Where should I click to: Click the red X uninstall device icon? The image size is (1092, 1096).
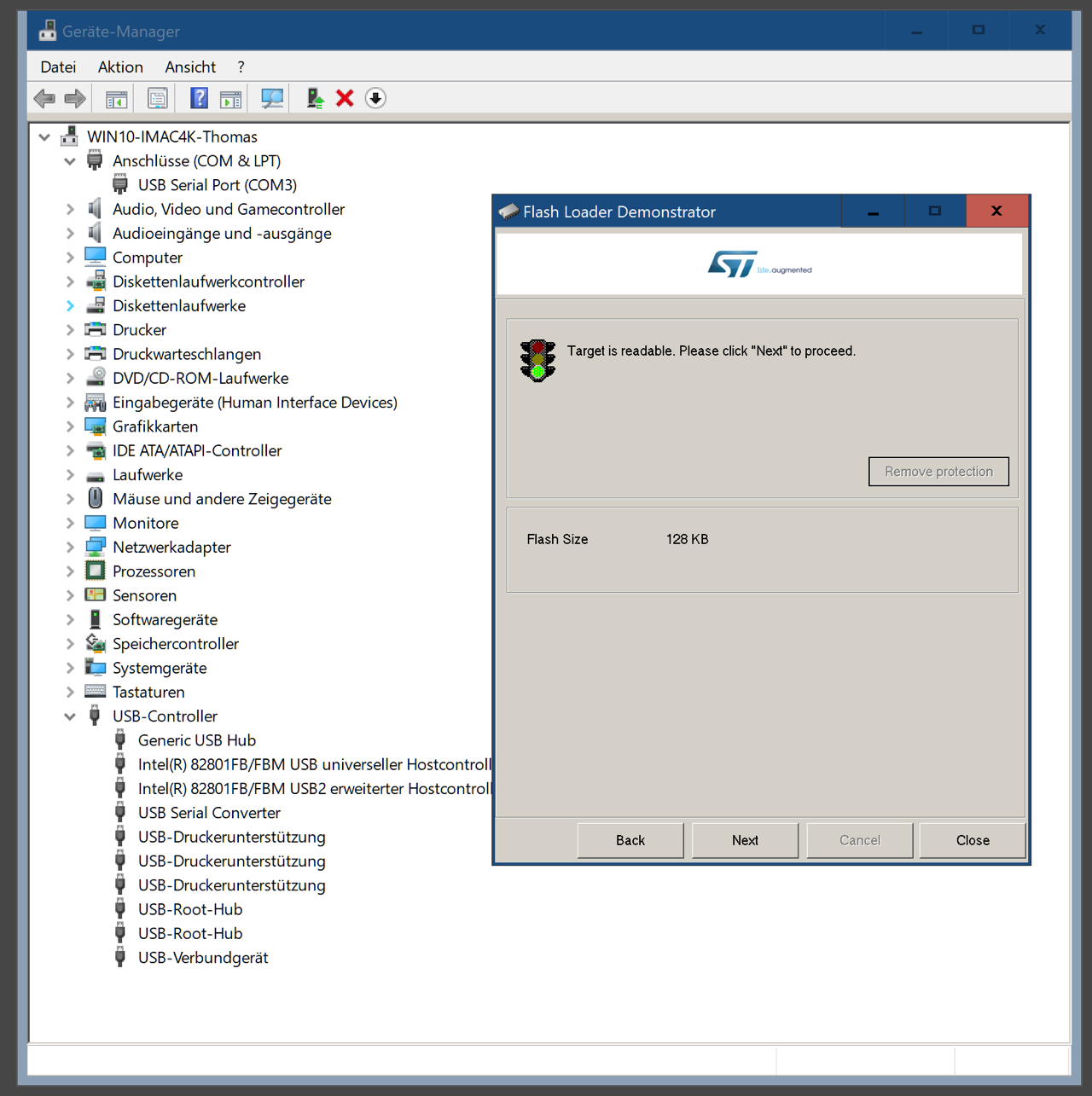click(345, 98)
